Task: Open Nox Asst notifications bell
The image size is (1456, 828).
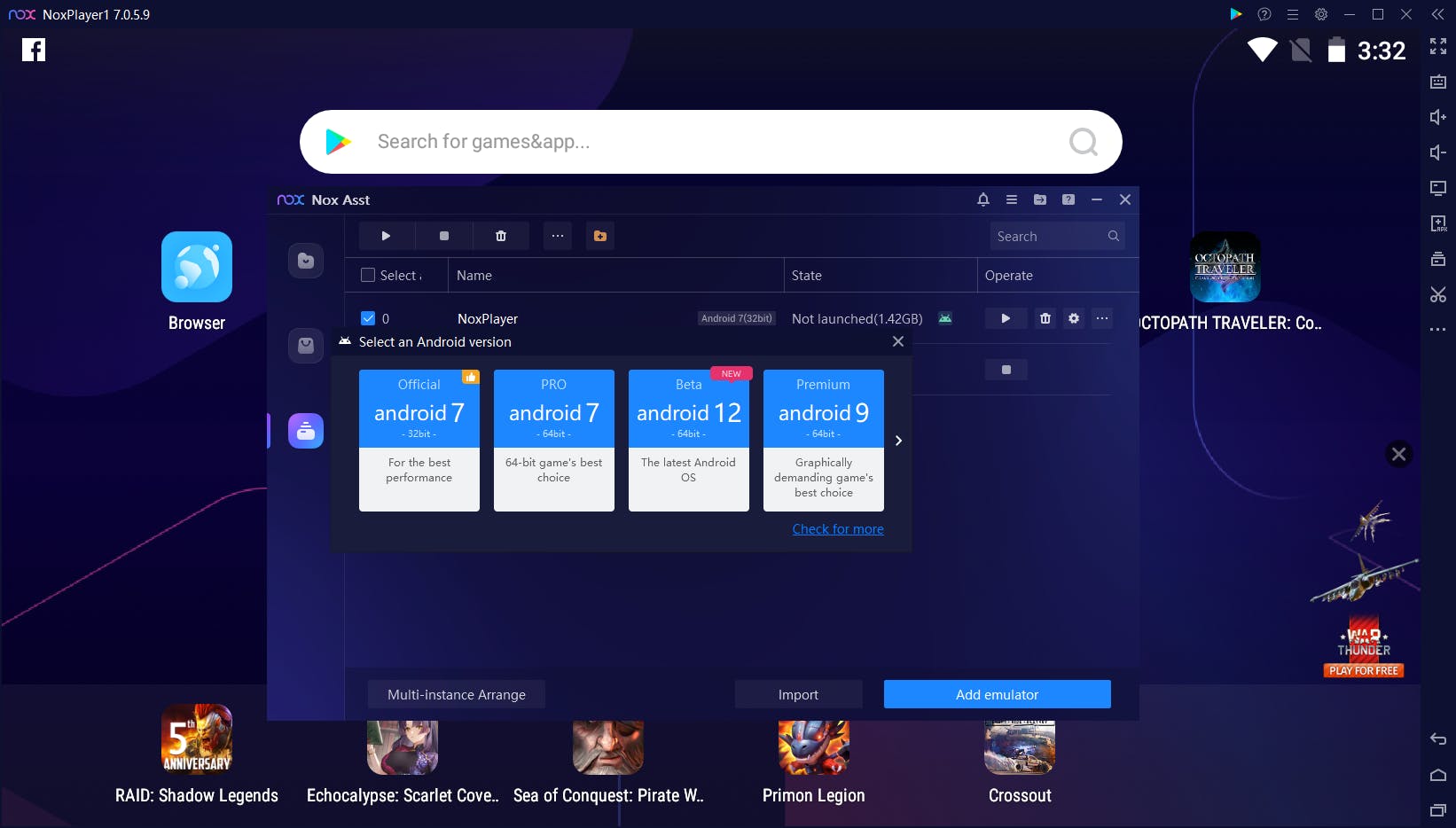Action: pyautogui.click(x=983, y=199)
